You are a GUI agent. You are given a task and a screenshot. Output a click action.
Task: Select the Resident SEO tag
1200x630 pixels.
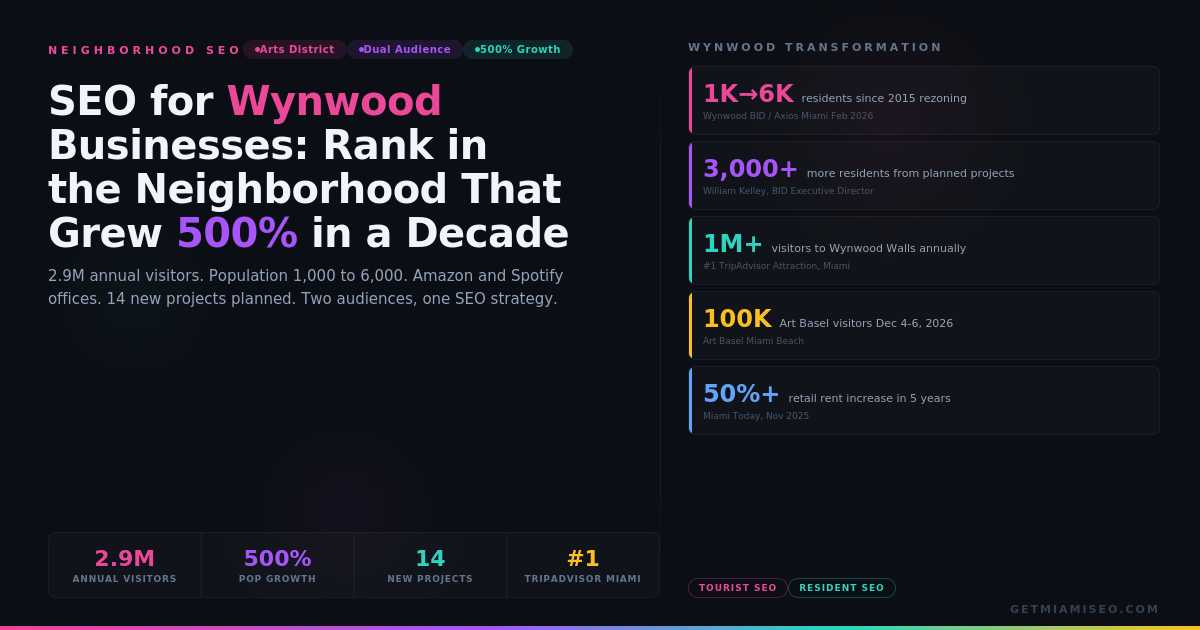point(842,588)
